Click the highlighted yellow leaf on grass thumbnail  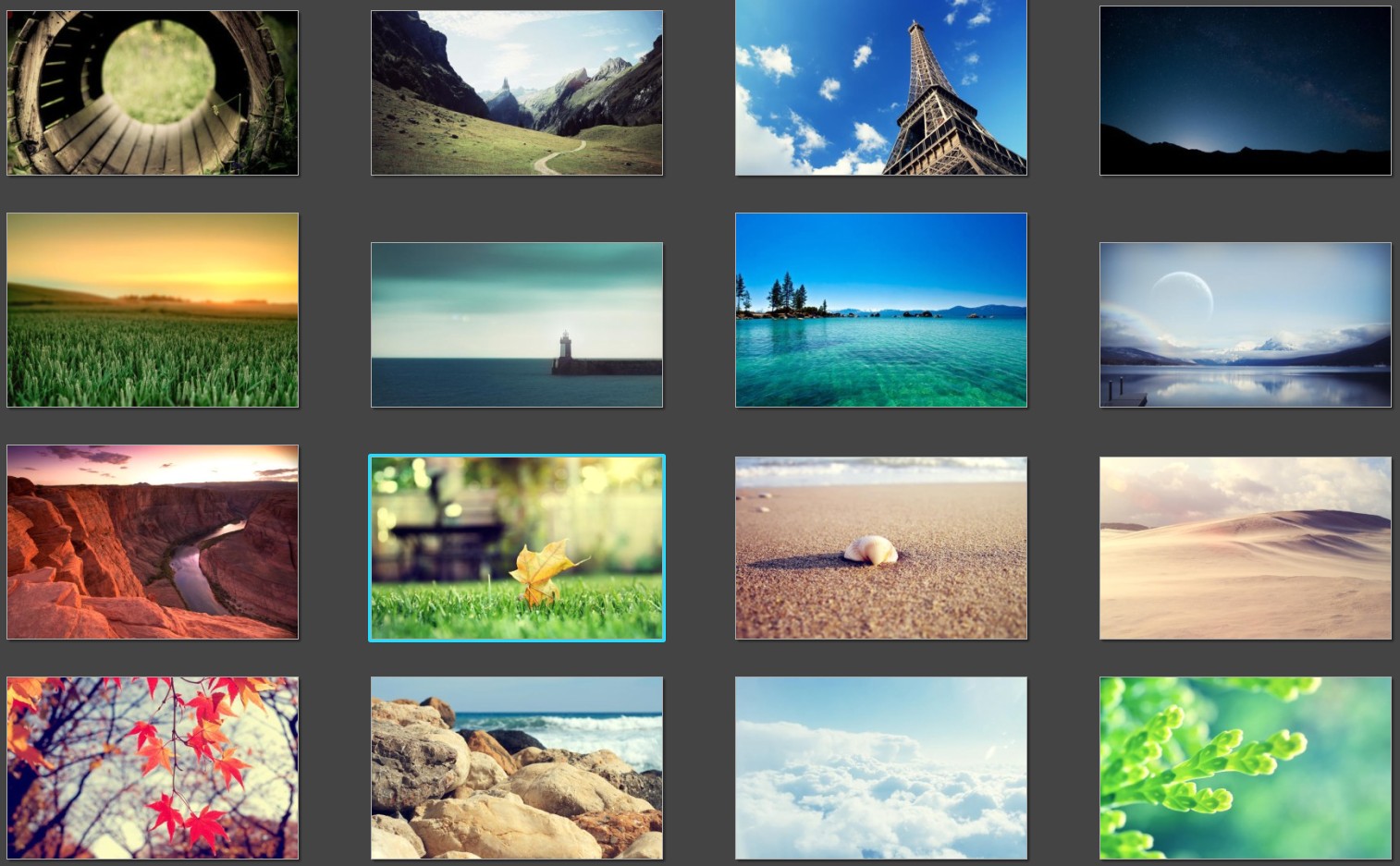pos(517,547)
